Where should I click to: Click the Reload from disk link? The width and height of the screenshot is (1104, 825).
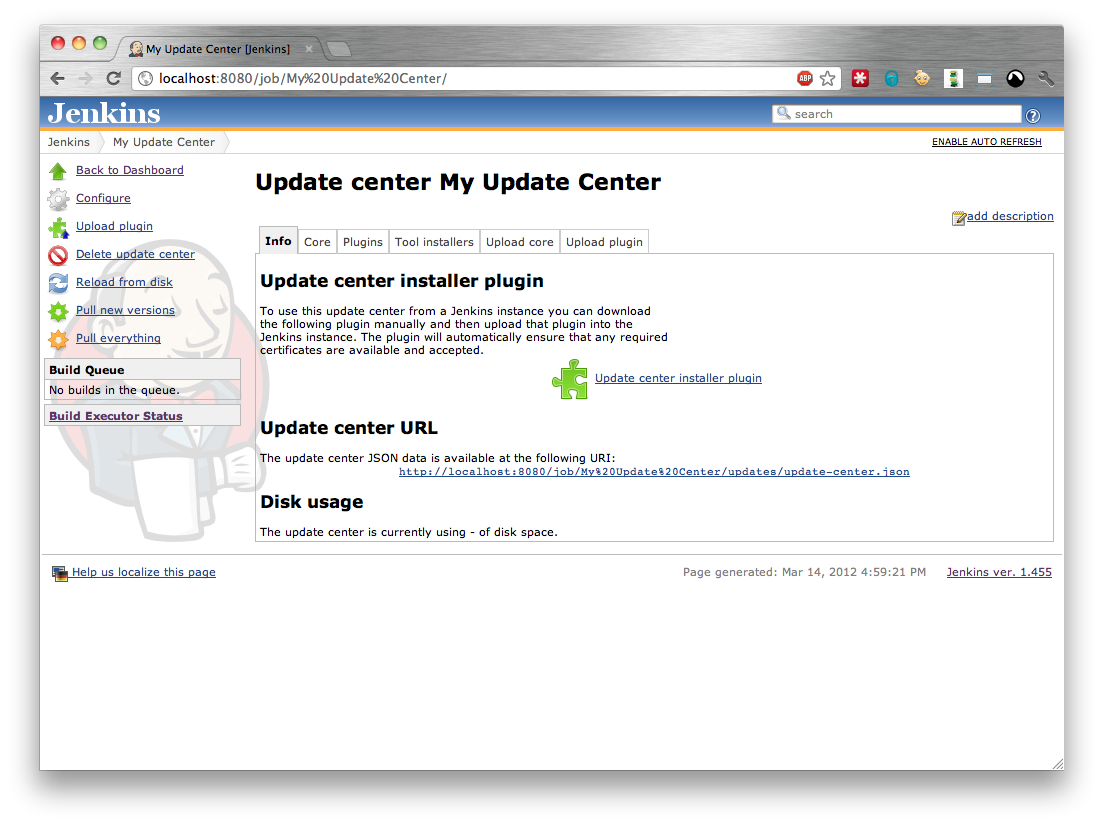(x=124, y=282)
